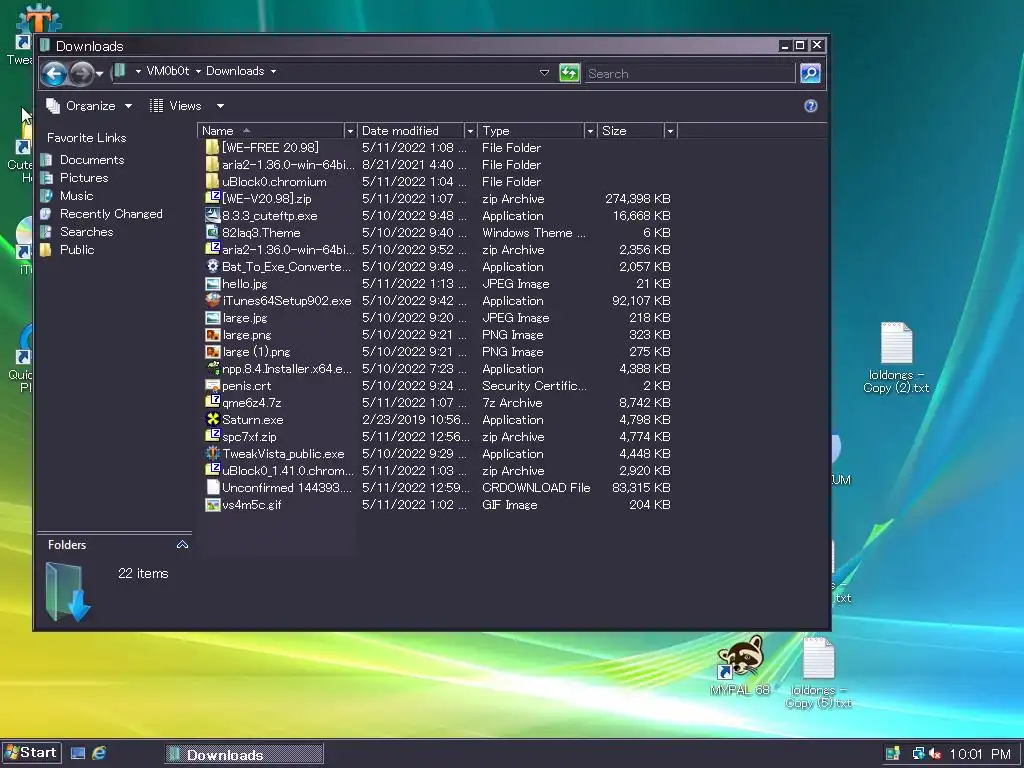Open the address bar history dropdown
This screenshot has width=1024, height=768.
(544, 73)
